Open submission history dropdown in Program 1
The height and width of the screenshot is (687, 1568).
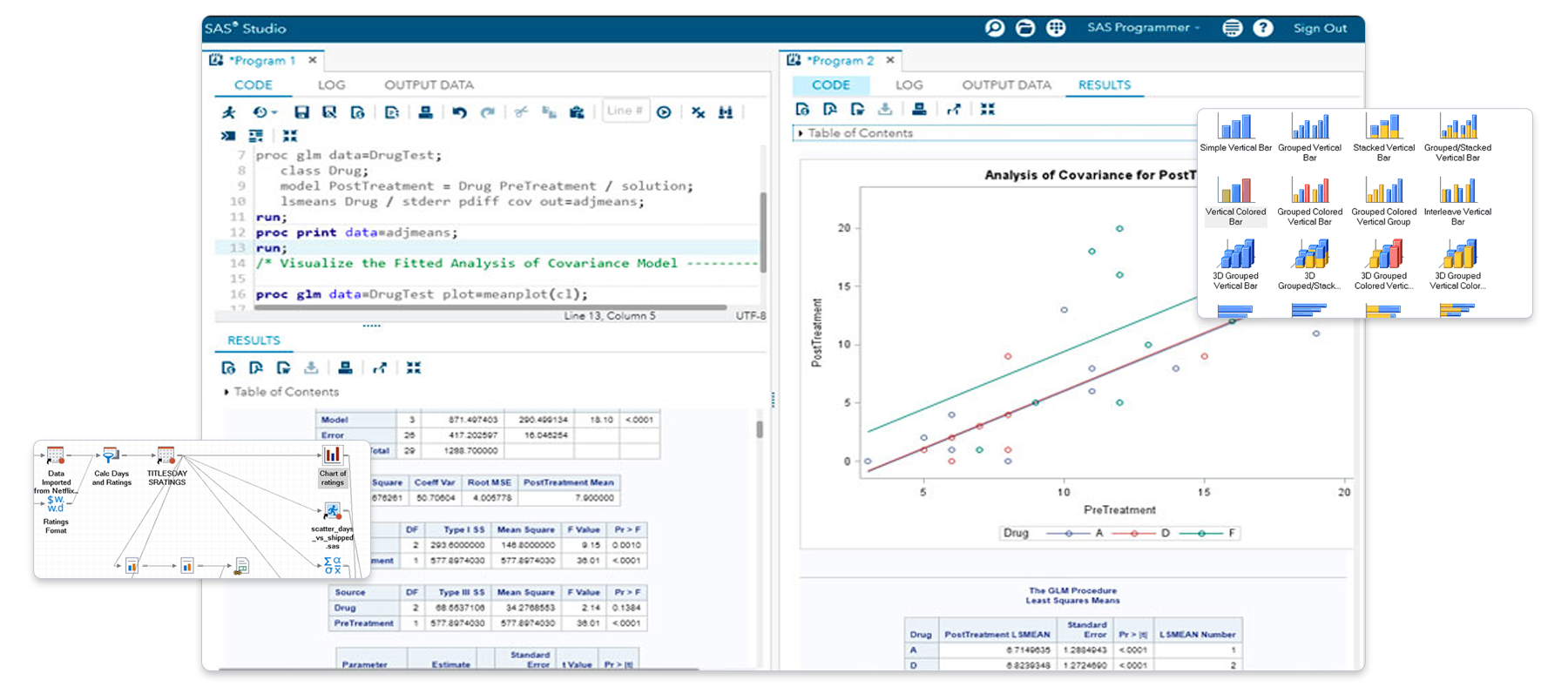coord(264,112)
